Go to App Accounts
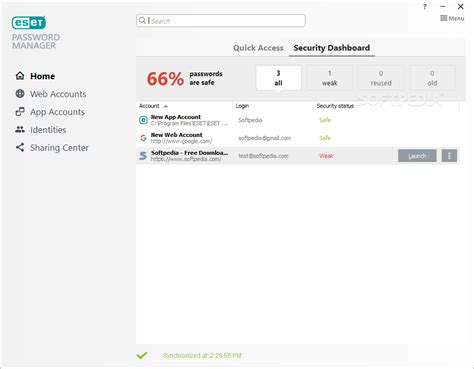Screen dimensions: 474x369 [57, 112]
